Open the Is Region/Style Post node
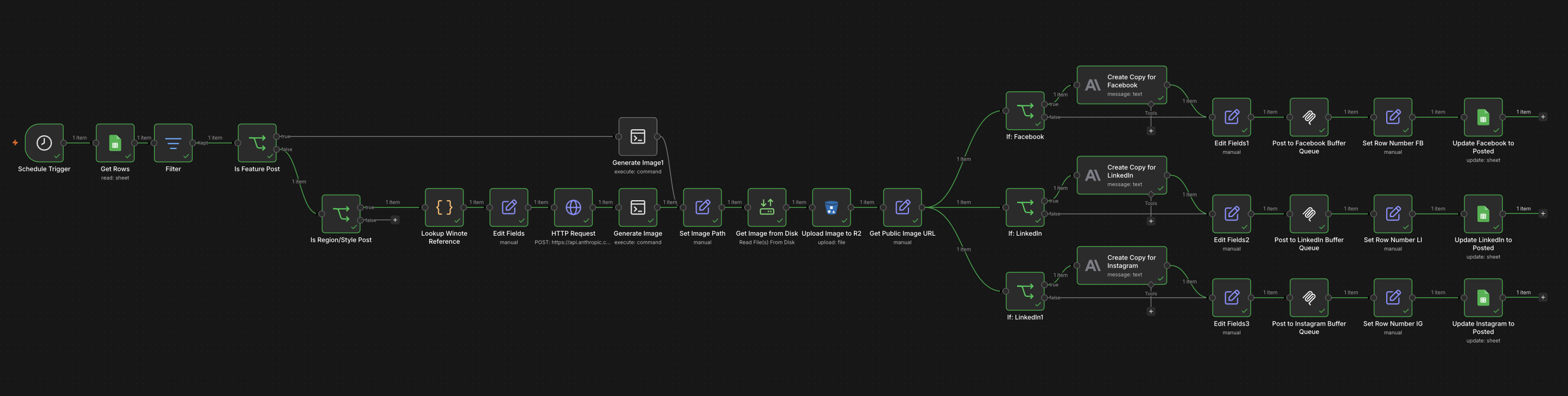The height and width of the screenshot is (396, 1568). pos(341,213)
